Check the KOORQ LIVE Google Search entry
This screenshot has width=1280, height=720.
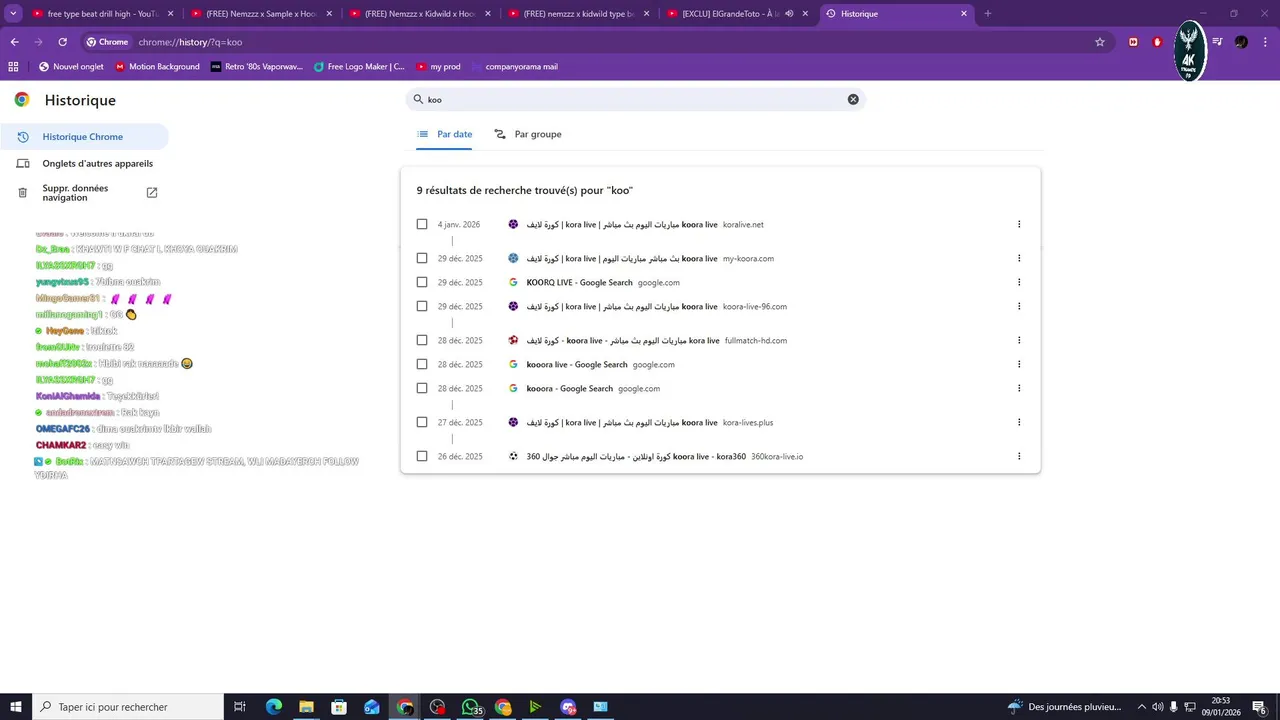pos(422,282)
